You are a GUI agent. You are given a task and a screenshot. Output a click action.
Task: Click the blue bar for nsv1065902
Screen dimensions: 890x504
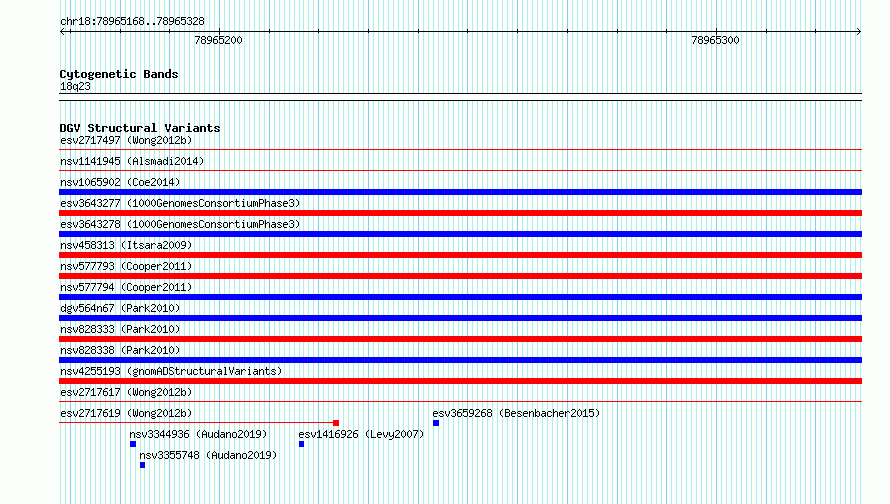[x=460, y=192]
